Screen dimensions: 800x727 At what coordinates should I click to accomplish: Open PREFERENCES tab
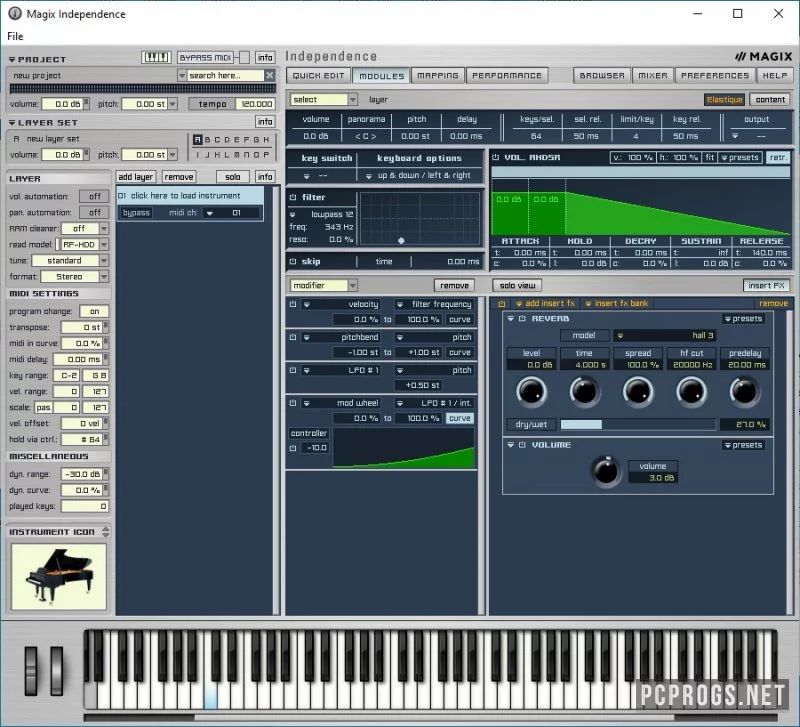click(x=715, y=76)
